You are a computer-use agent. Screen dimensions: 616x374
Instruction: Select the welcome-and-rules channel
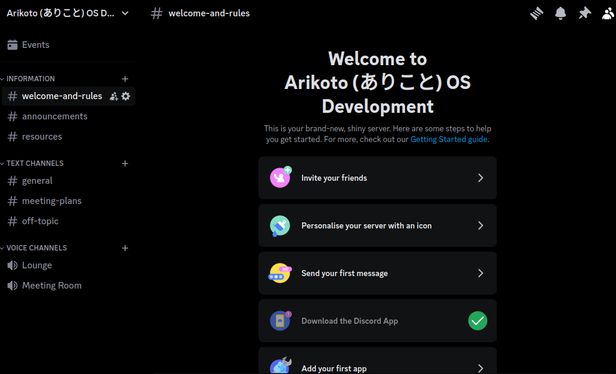coord(68,96)
